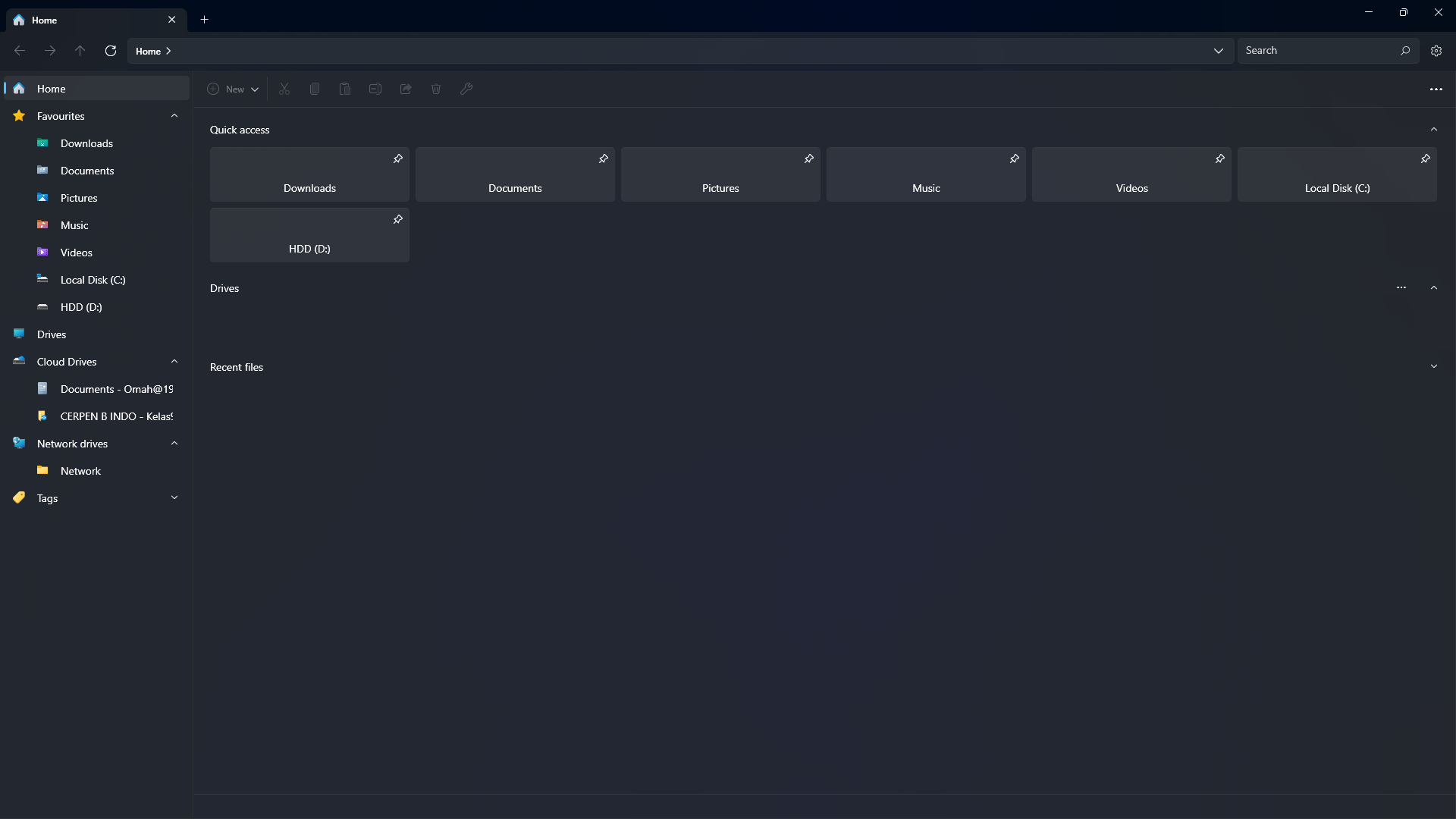Collapse the Drives section chevron

[x=1434, y=288]
